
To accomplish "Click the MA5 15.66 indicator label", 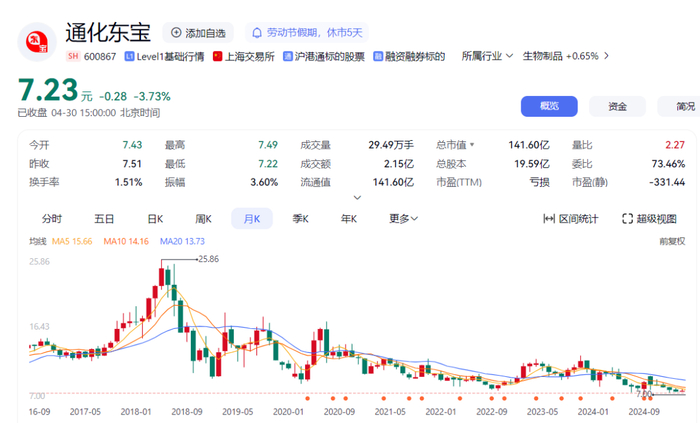I will [x=72, y=241].
